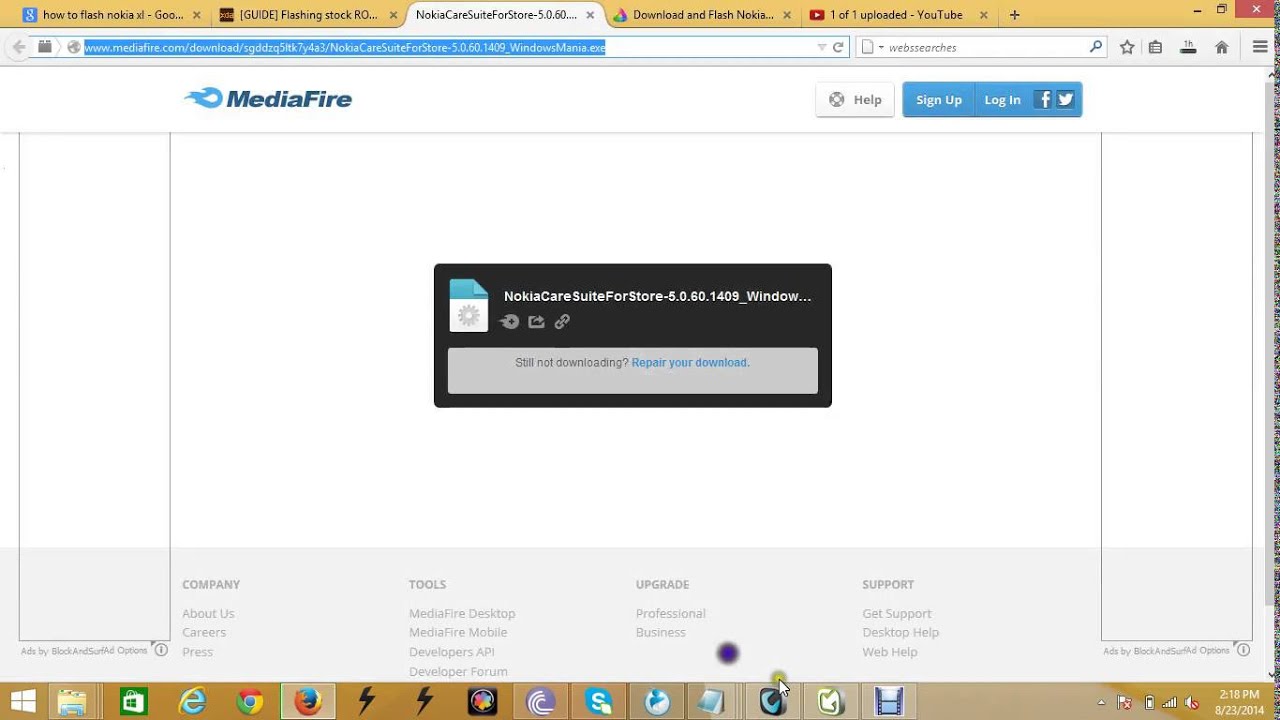Viewport: 1280px width, 720px height.
Task: Click the download arrow icon under file name
Action: [510, 321]
